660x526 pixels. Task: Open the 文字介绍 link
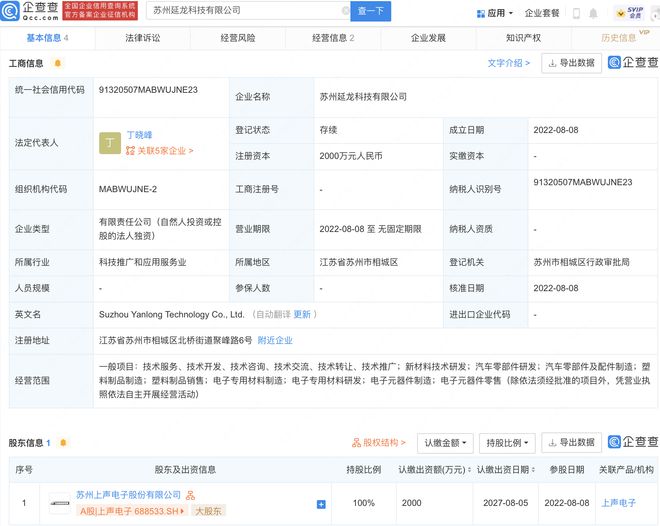(x=508, y=63)
